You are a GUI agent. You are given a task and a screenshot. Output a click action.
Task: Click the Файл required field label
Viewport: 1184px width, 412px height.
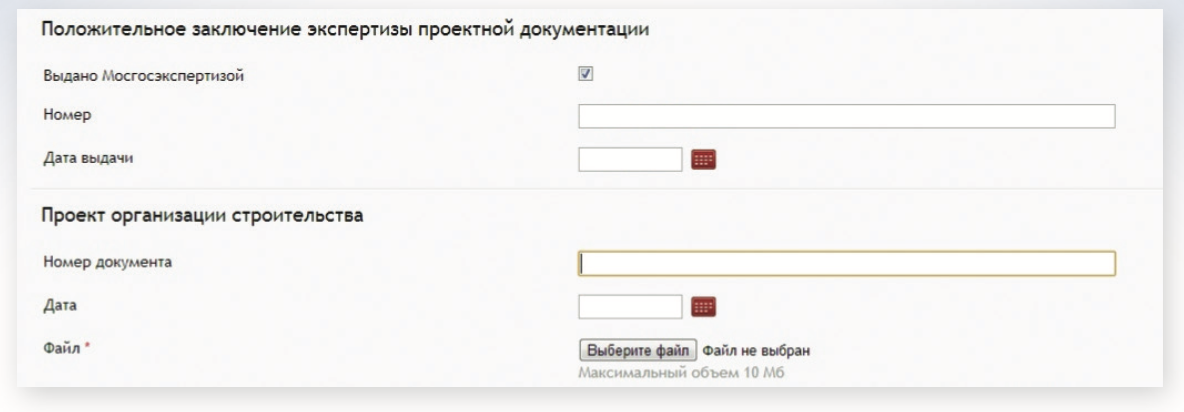click(61, 348)
